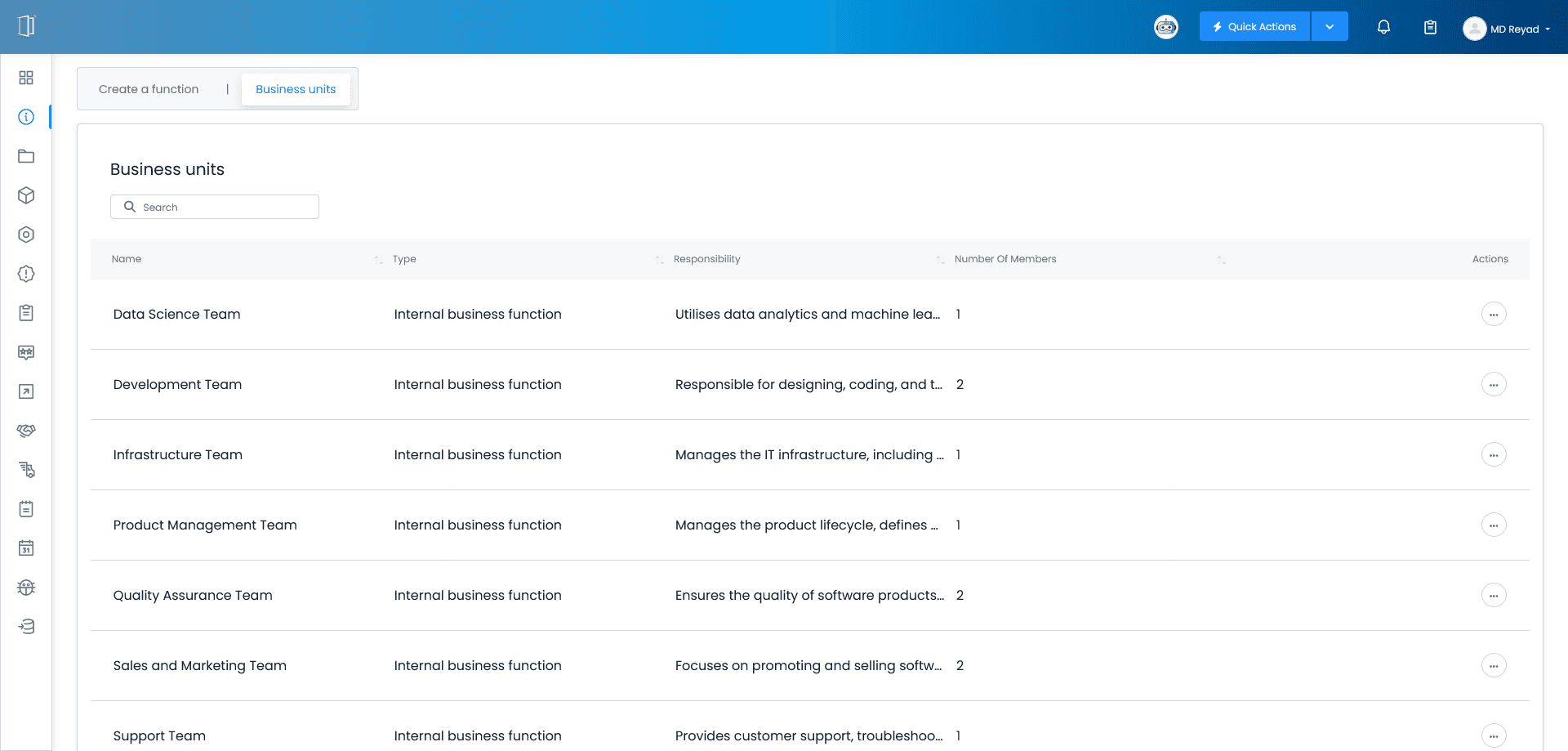The width and height of the screenshot is (1568, 751).
Task: Open the calendar icon showing 31
Action: tap(26, 548)
